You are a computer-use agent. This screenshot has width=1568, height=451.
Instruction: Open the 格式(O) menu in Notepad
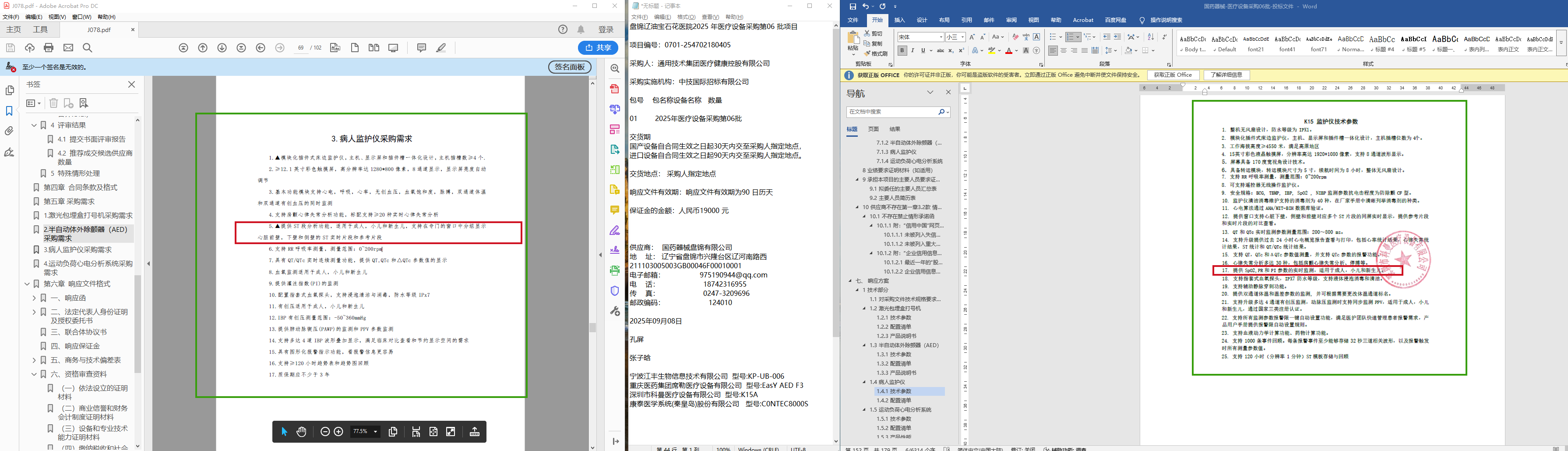687,17
